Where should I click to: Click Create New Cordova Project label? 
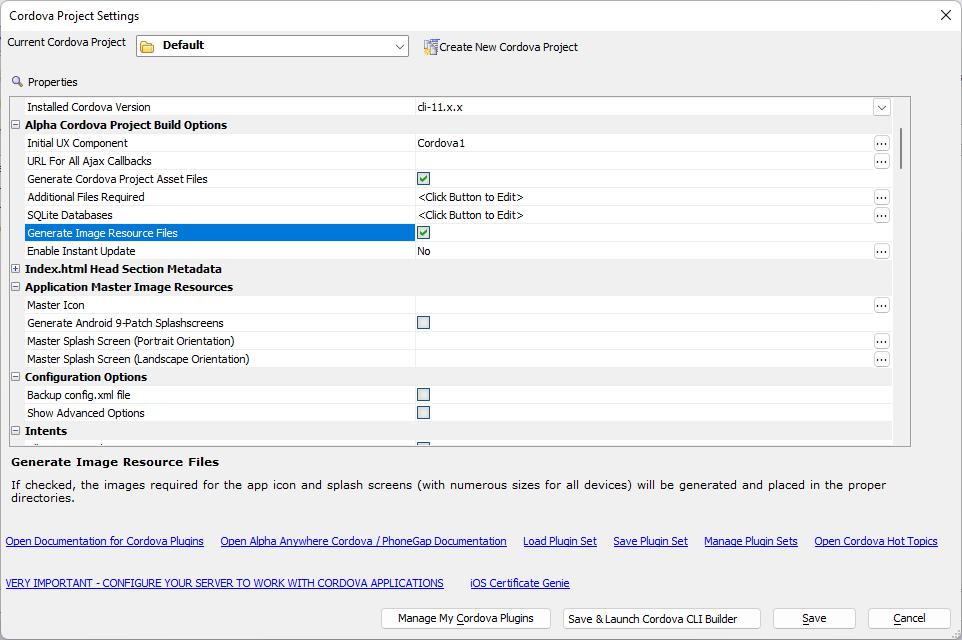point(509,47)
